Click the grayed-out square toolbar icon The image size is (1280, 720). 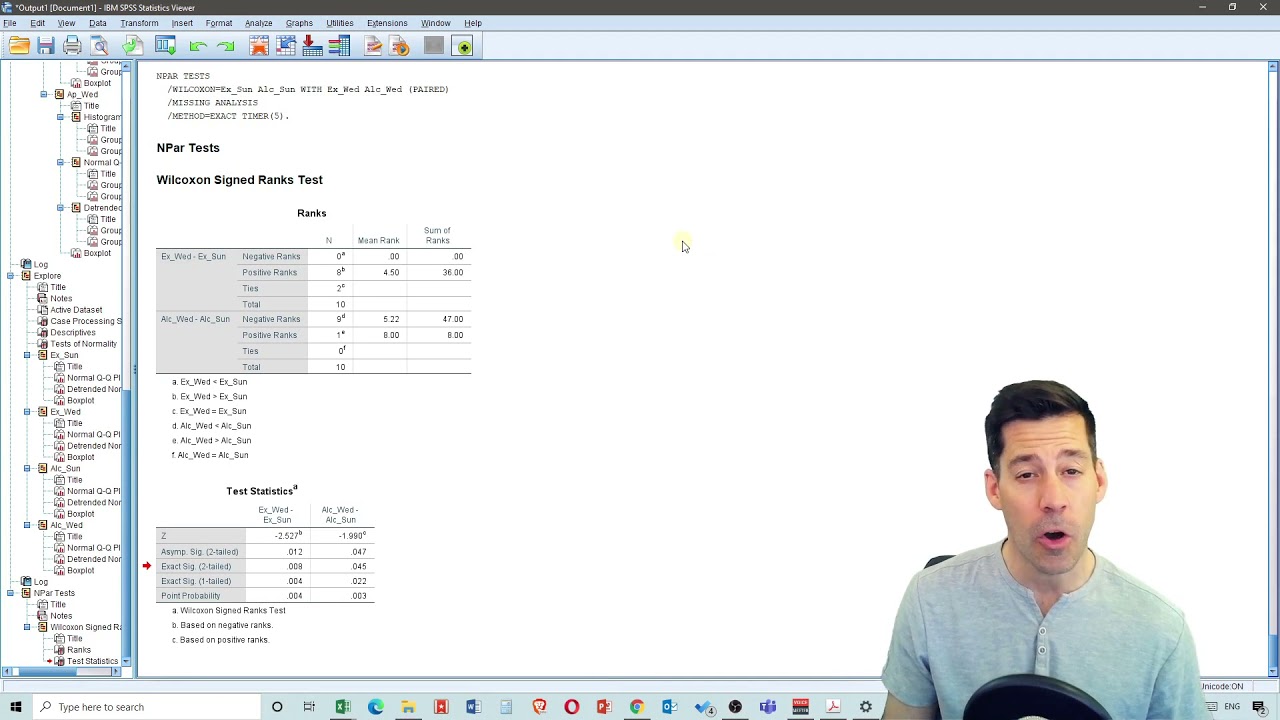(x=433, y=46)
